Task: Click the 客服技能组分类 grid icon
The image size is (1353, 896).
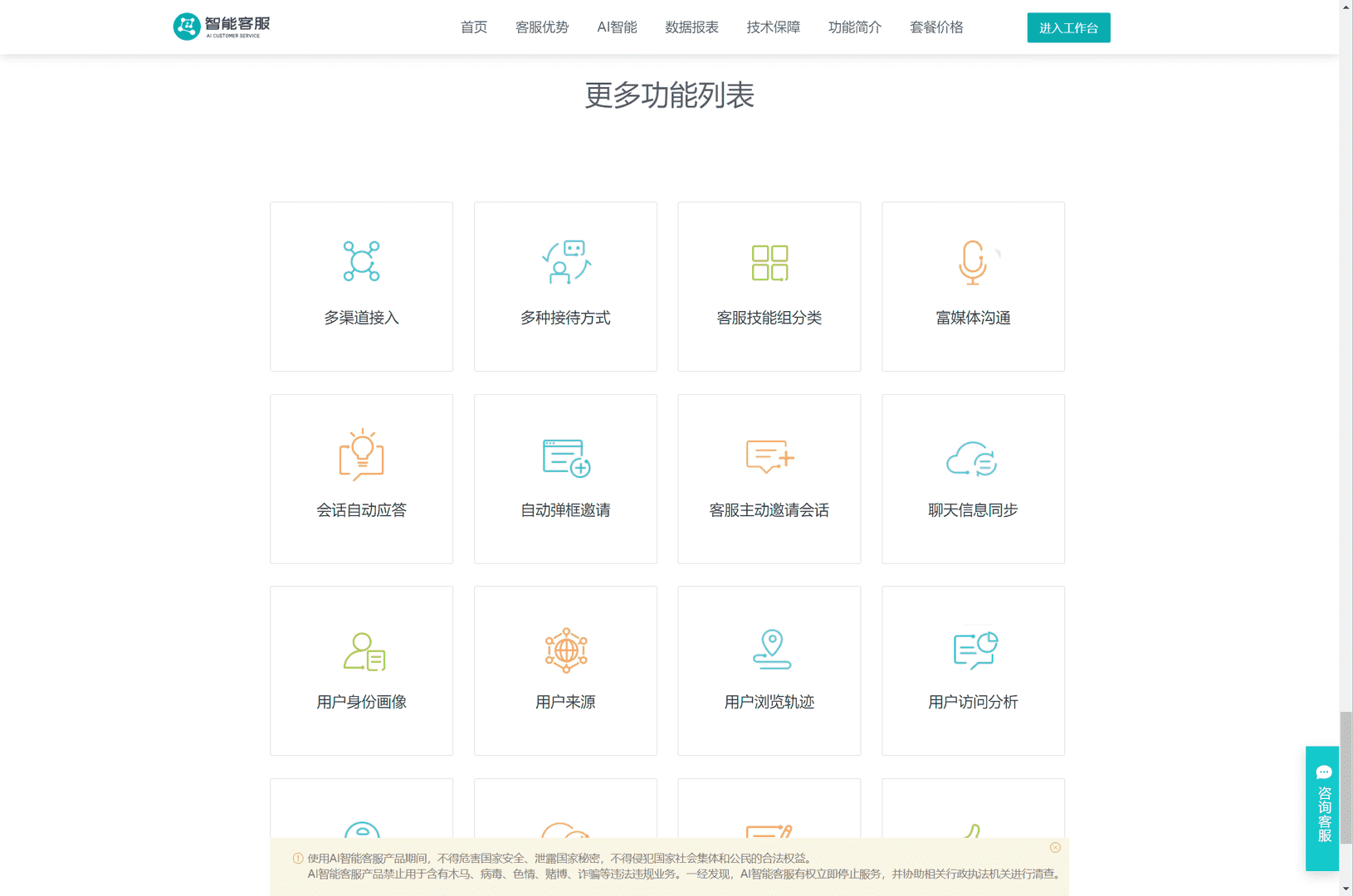Action: (769, 263)
